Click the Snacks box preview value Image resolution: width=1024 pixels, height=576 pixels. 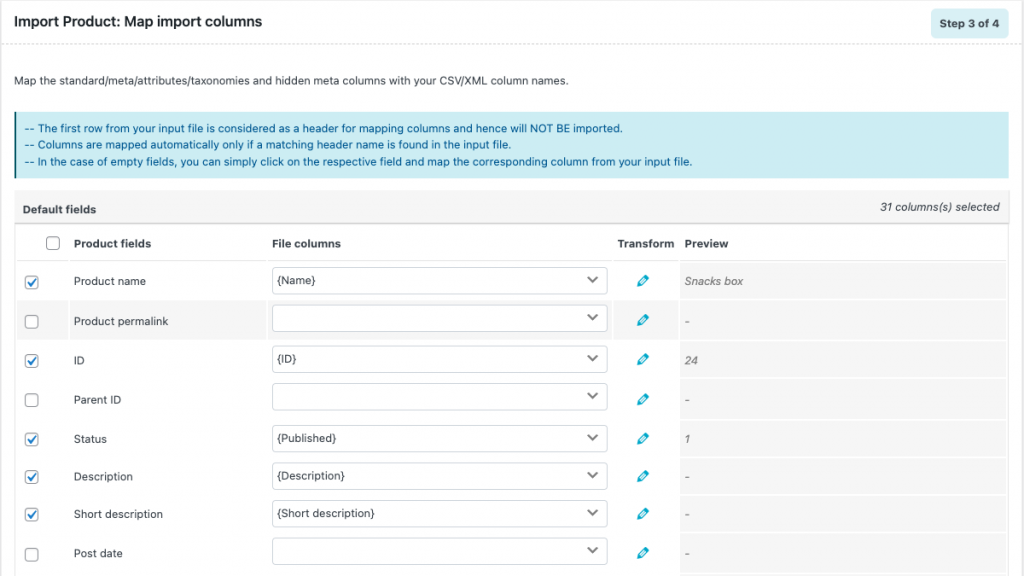click(x=714, y=281)
